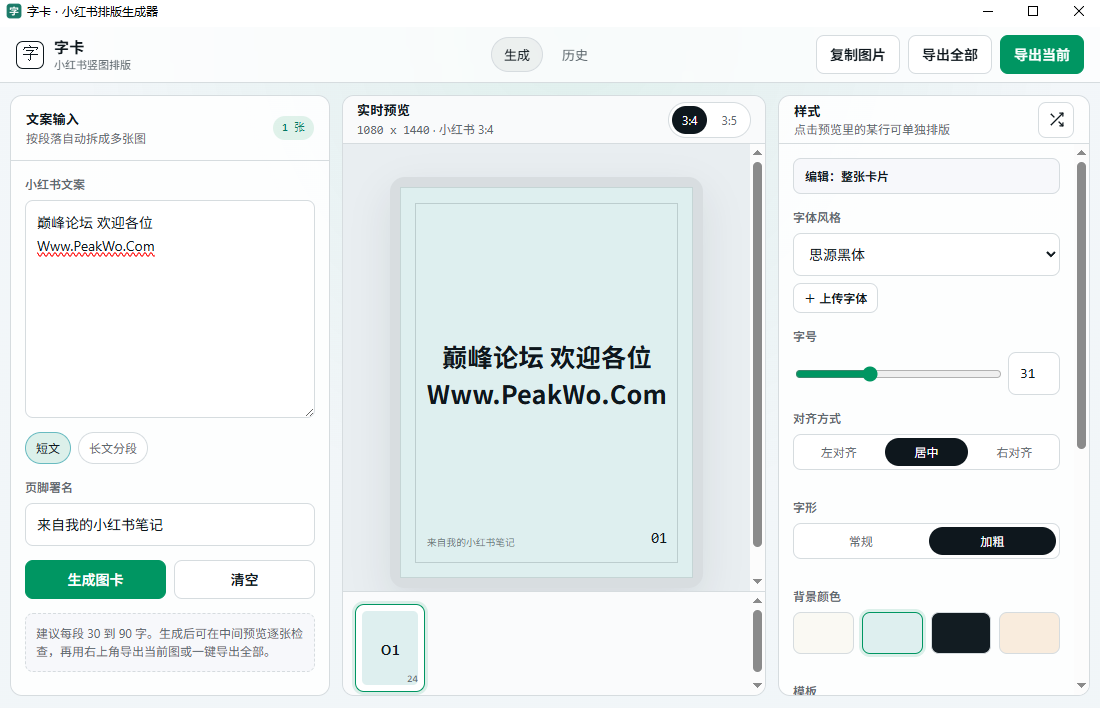Click the 复制图片 button
Image resolution: width=1100 pixels, height=709 pixels.
click(857, 55)
